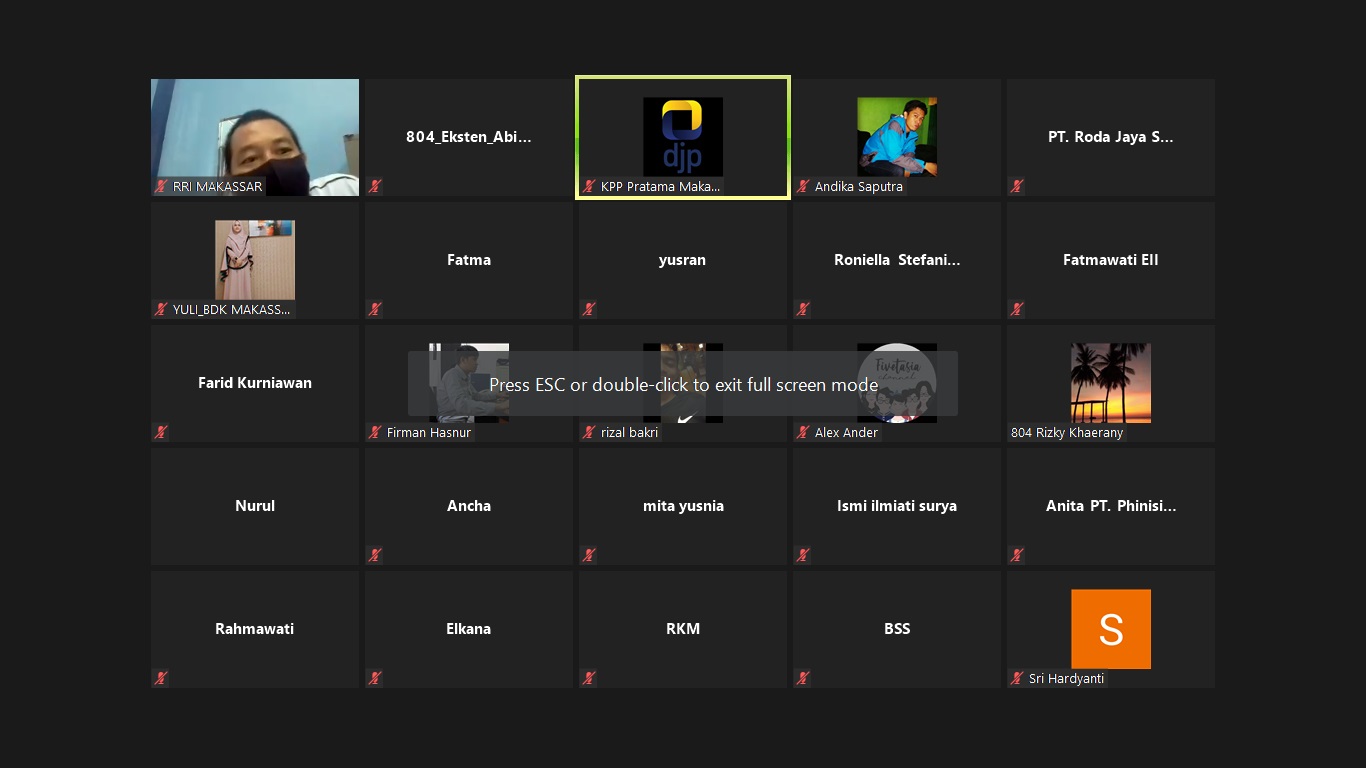This screenshot has height=768, width=1366.
Task: Select the RRI MAKASSAR live video feed
Action: point(255,130)
